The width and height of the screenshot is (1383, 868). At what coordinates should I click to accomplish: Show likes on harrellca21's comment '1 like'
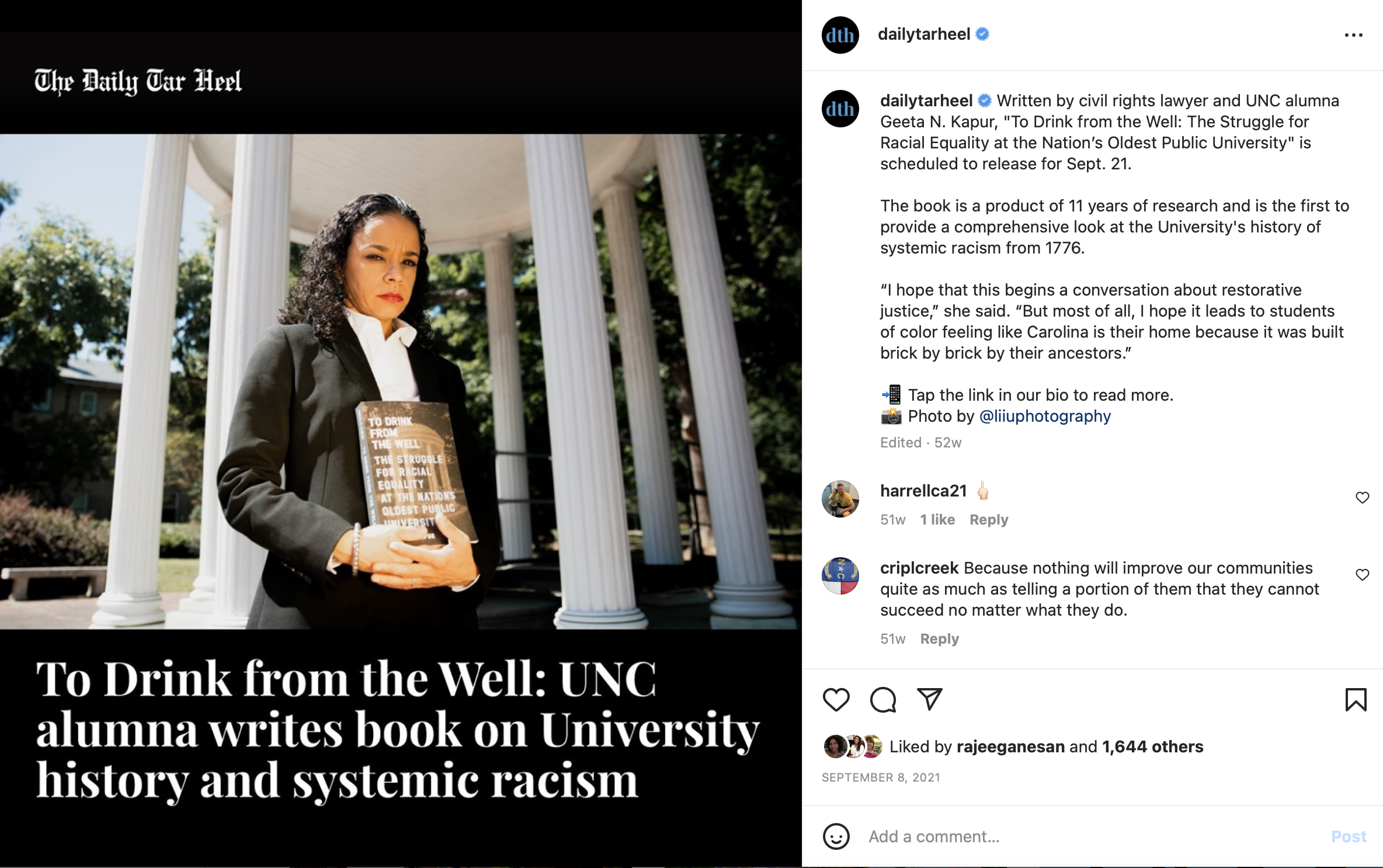(937, 519)
